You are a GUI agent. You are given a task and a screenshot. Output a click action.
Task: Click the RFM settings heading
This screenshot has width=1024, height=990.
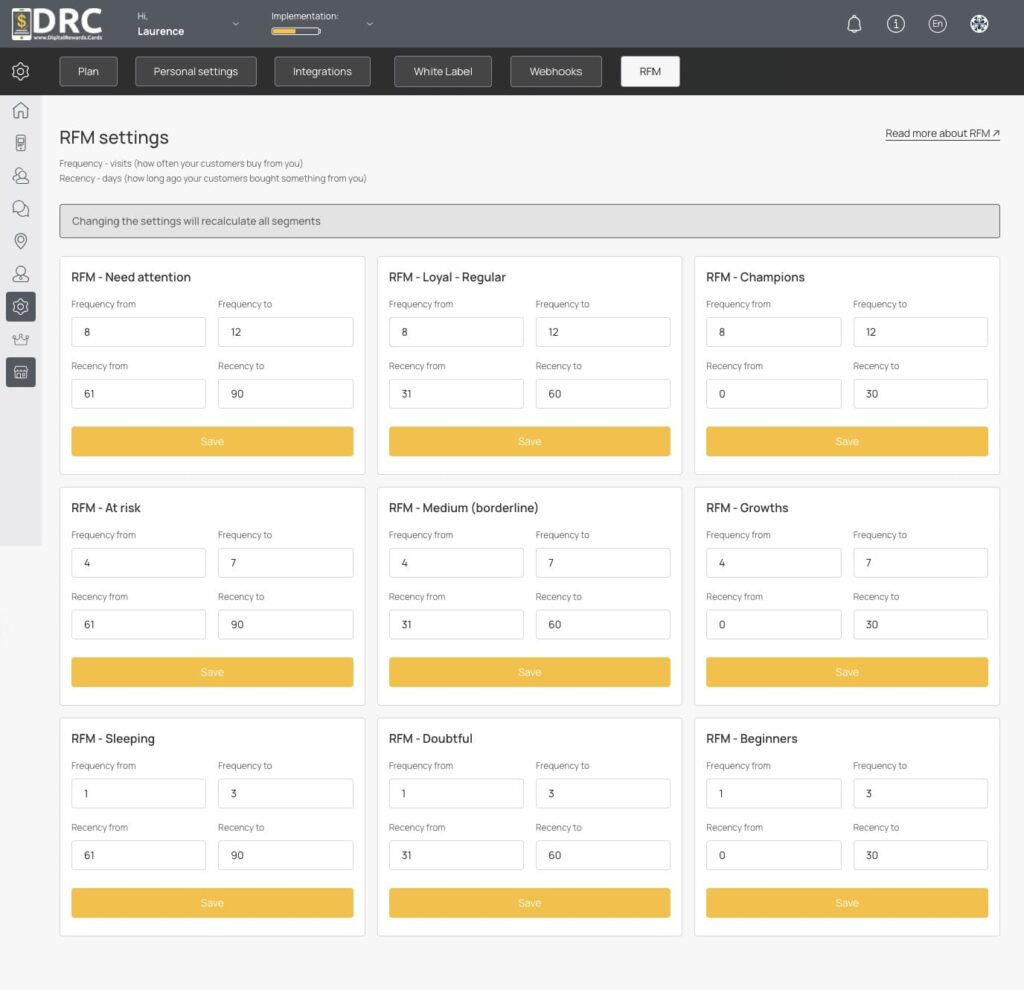(114, 137)
